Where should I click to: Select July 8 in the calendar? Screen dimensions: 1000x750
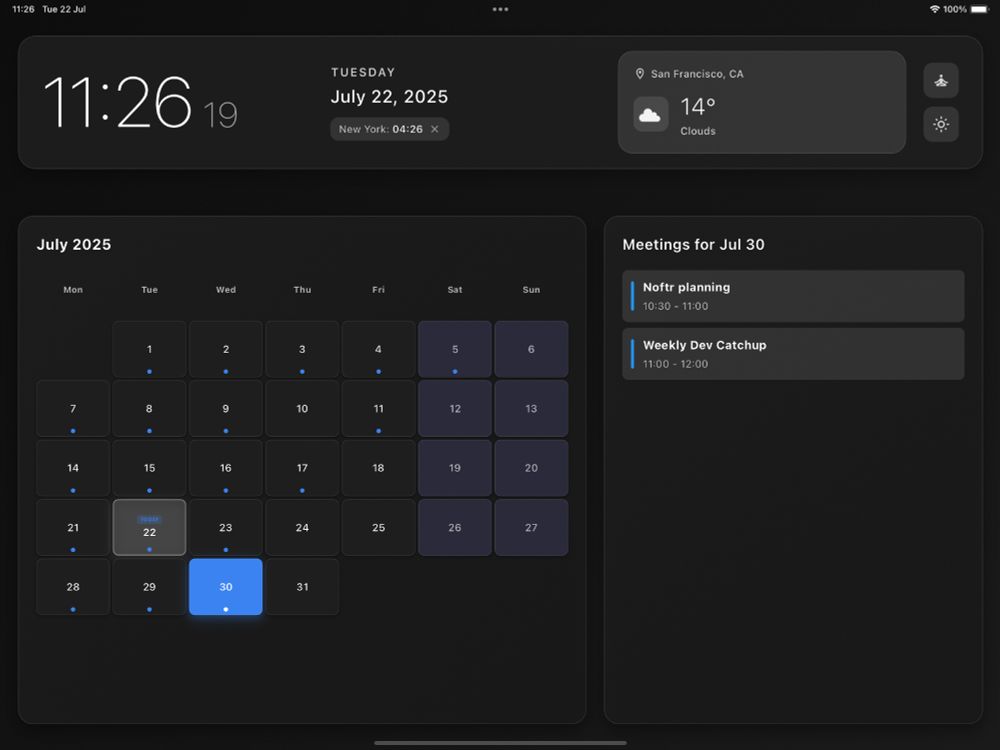(x=149, y=408)
